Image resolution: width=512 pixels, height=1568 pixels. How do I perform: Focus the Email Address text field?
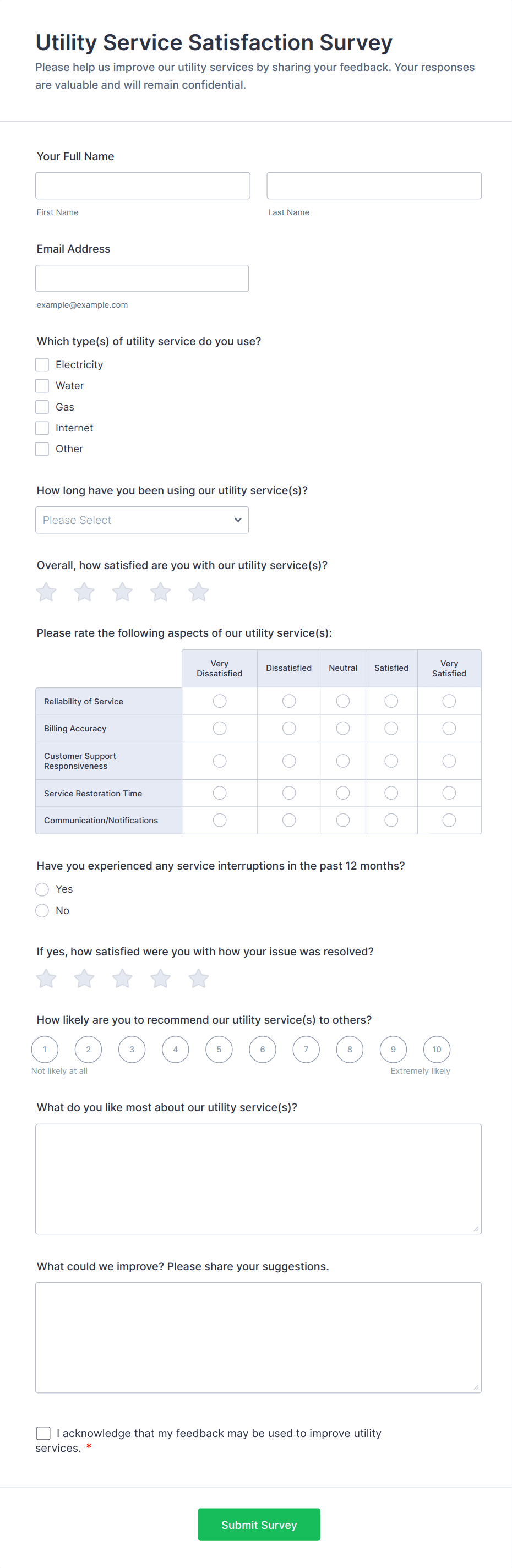tap(142, 278)
